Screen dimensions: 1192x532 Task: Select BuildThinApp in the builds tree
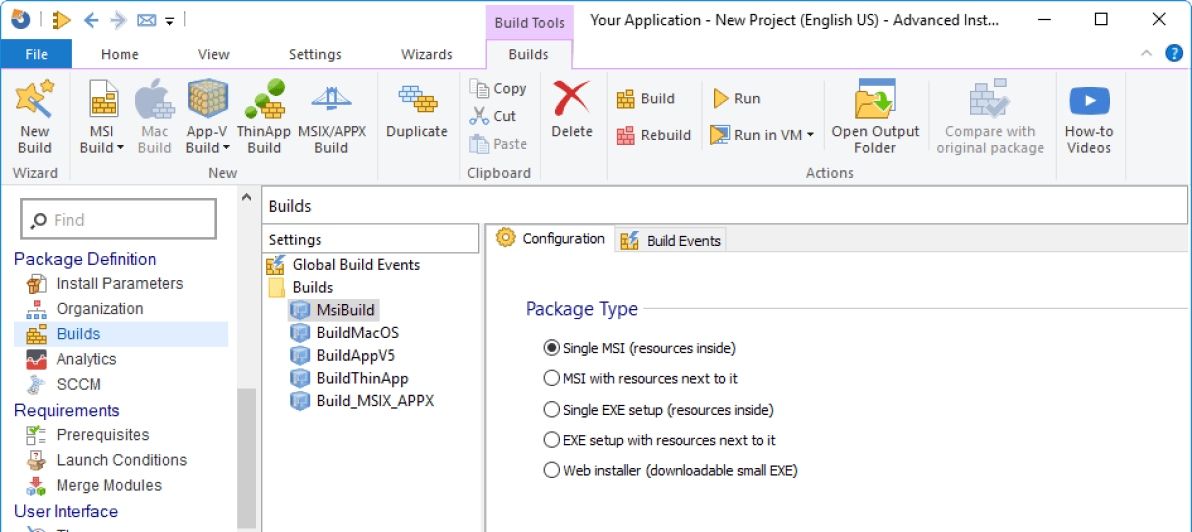(x=362, y=378)
